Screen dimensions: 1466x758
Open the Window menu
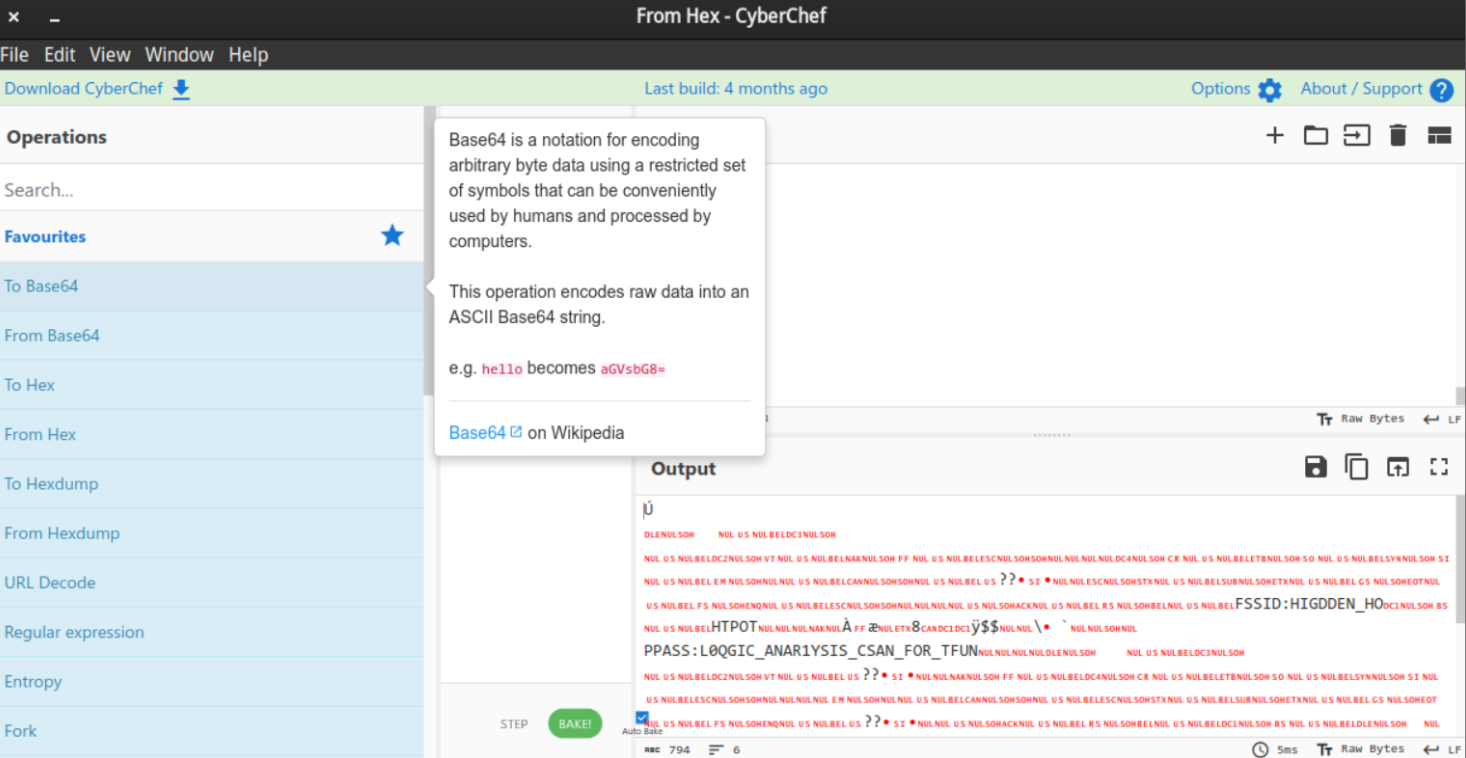tap(179, 55)
